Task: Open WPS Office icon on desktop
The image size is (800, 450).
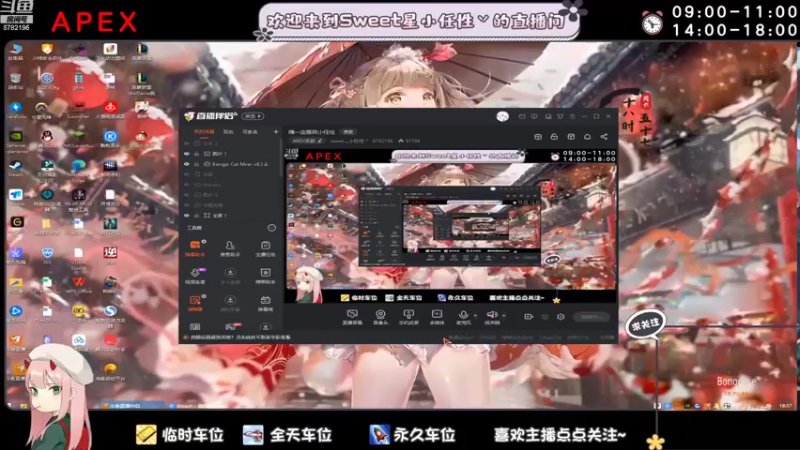Action: coord(78,284)
